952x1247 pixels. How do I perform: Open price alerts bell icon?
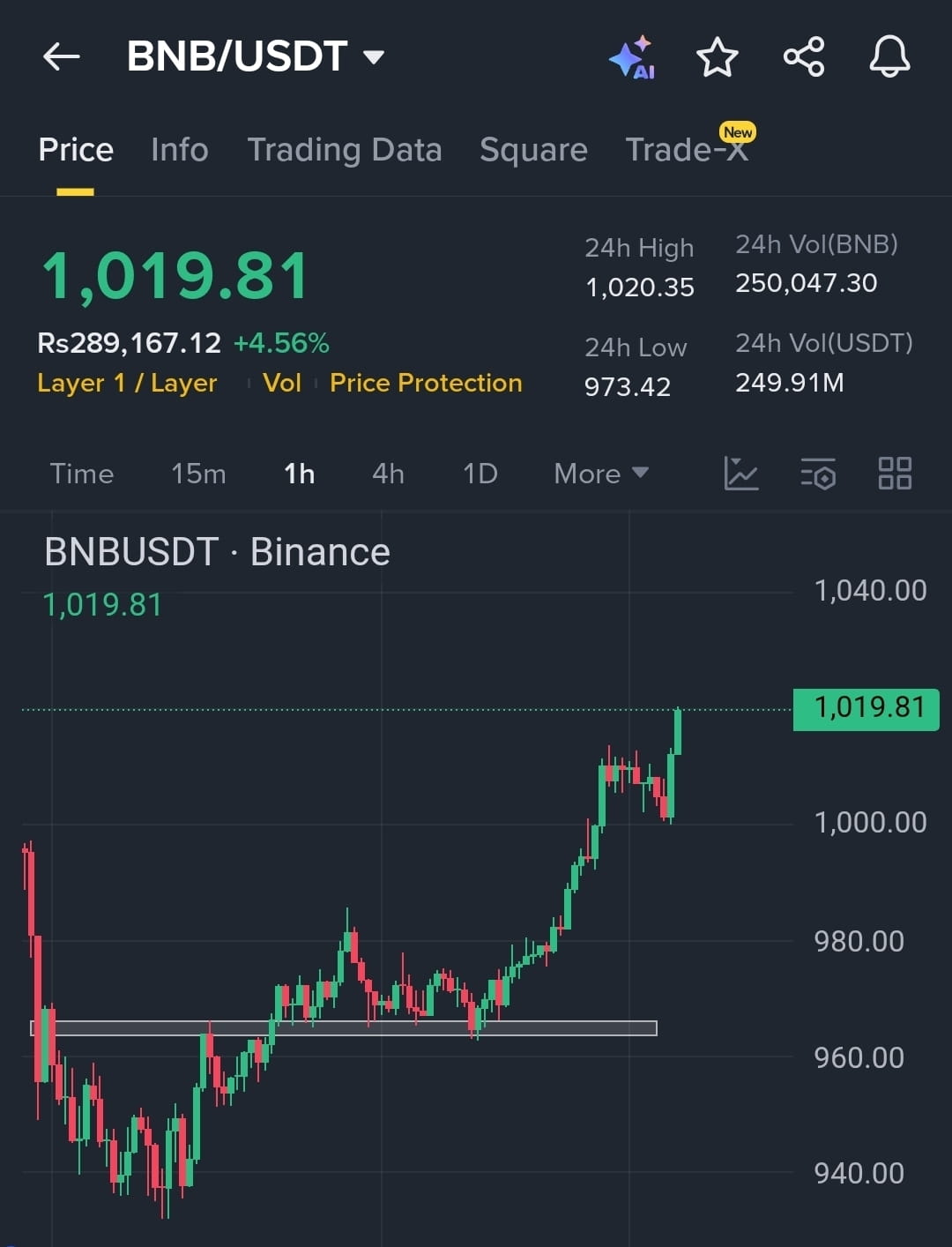pos(889,57)
